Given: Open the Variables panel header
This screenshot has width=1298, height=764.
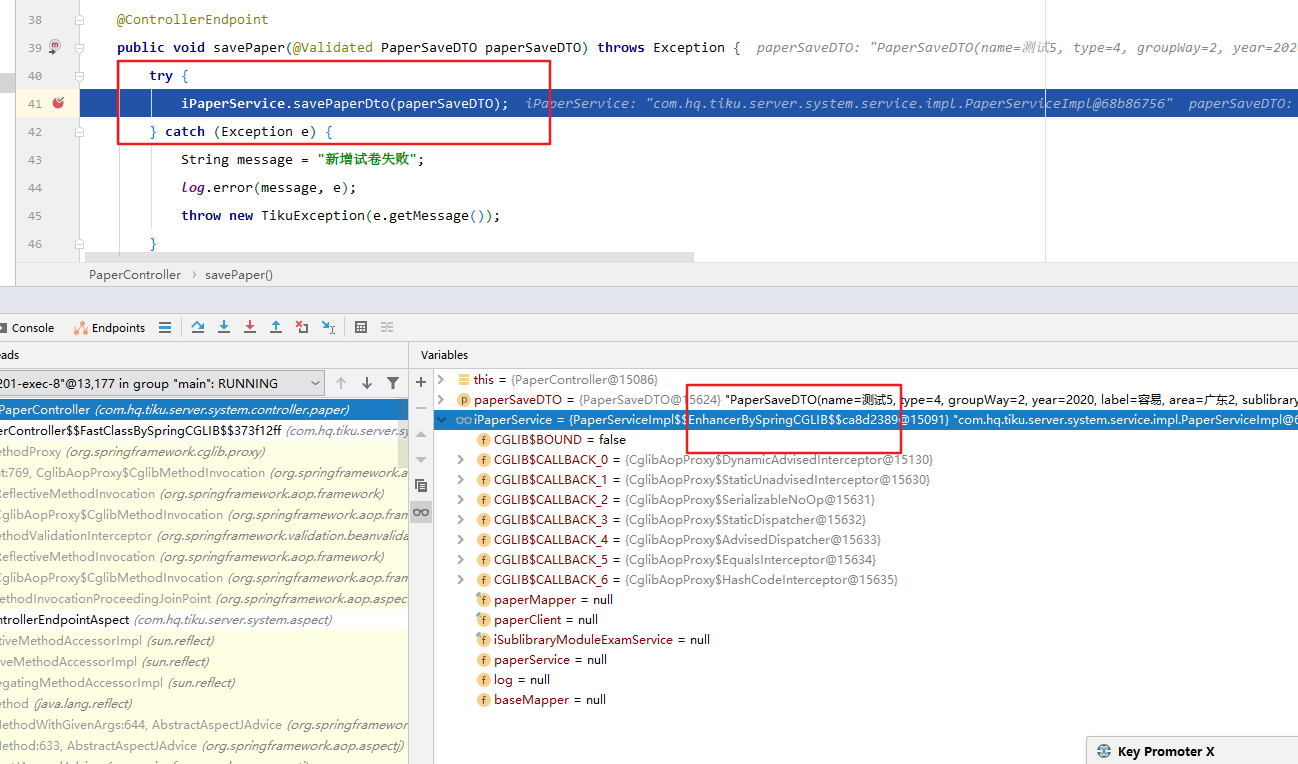Looking at the screenshot, I should [444, 355].
